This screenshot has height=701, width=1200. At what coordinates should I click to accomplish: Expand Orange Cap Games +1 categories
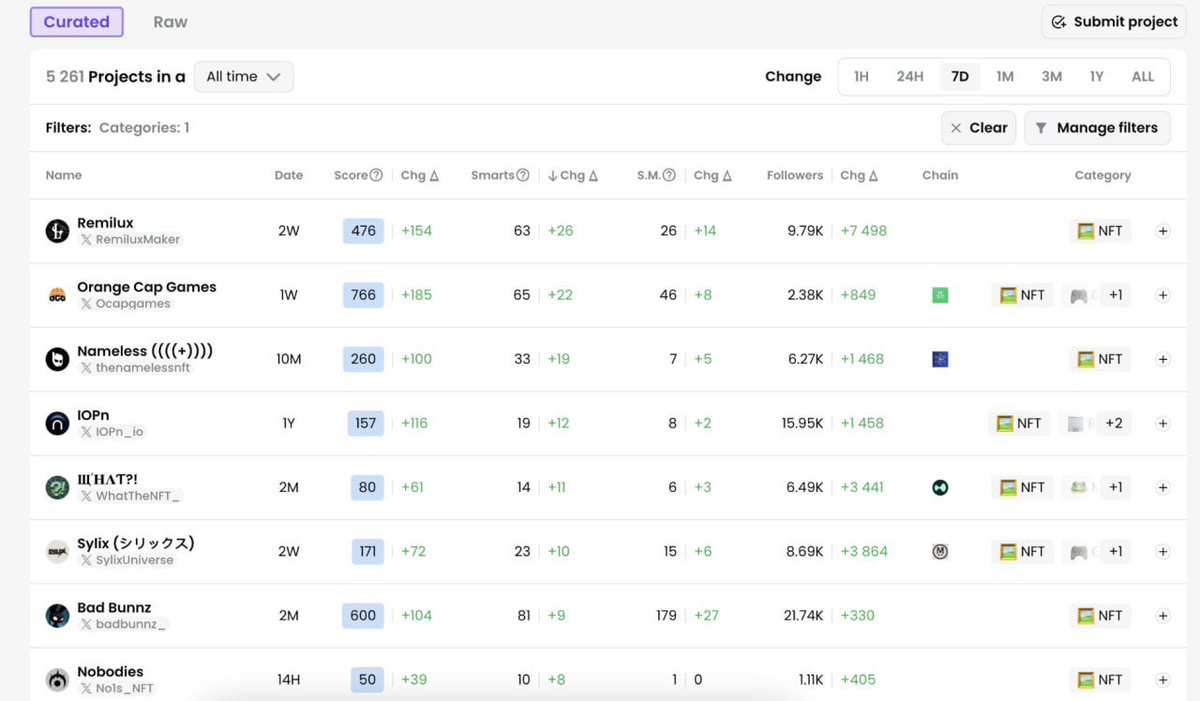[1116, 295]
